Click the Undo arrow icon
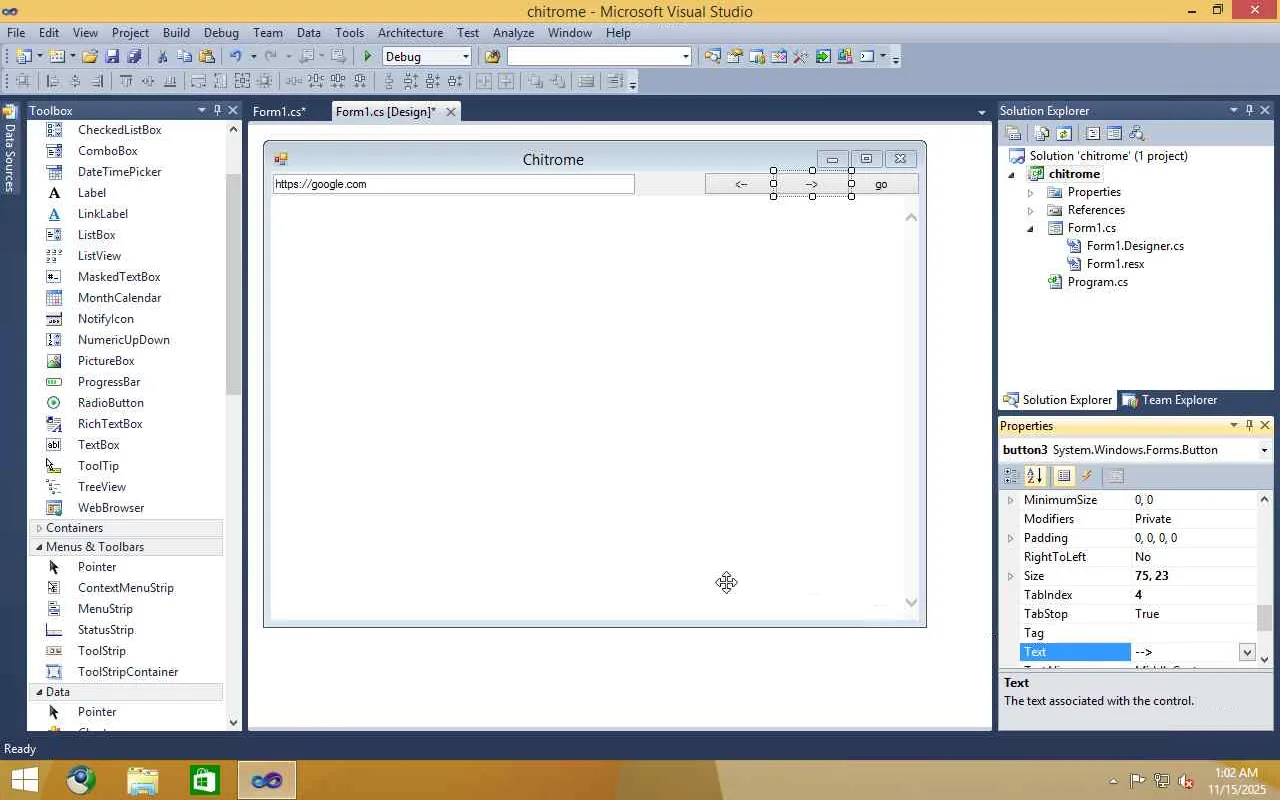 coord(236,57)
